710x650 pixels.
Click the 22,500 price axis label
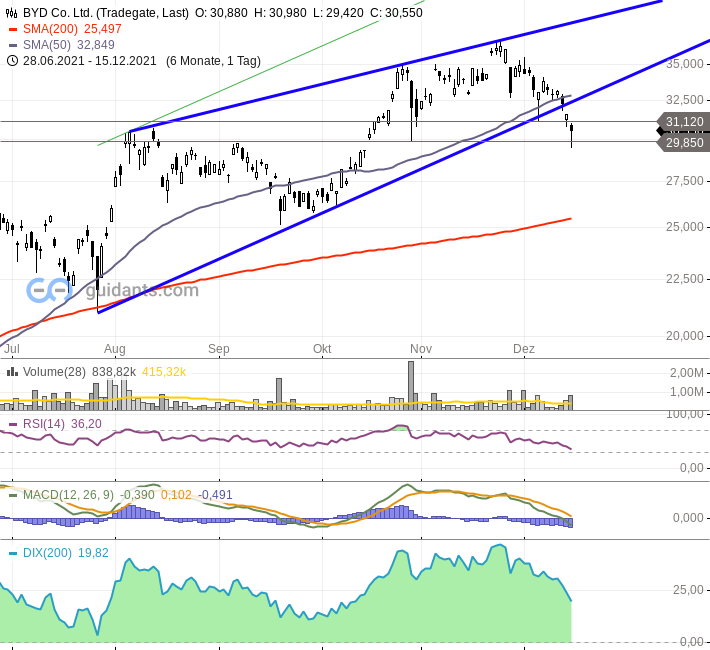click(x=685, y=279)
